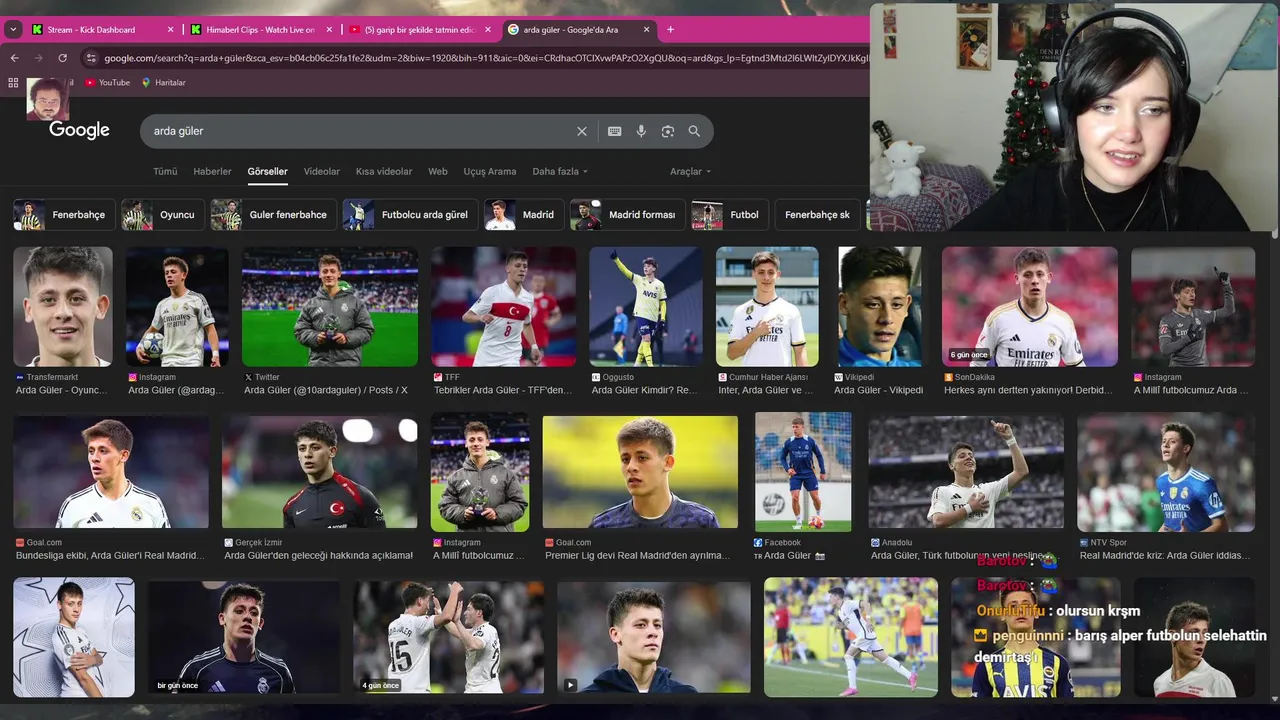Image resolution: width=1280 pixels, height=720 pixels.
Task: Close the Stream - Kick Dashboard tab
Action: pos(170,30)
